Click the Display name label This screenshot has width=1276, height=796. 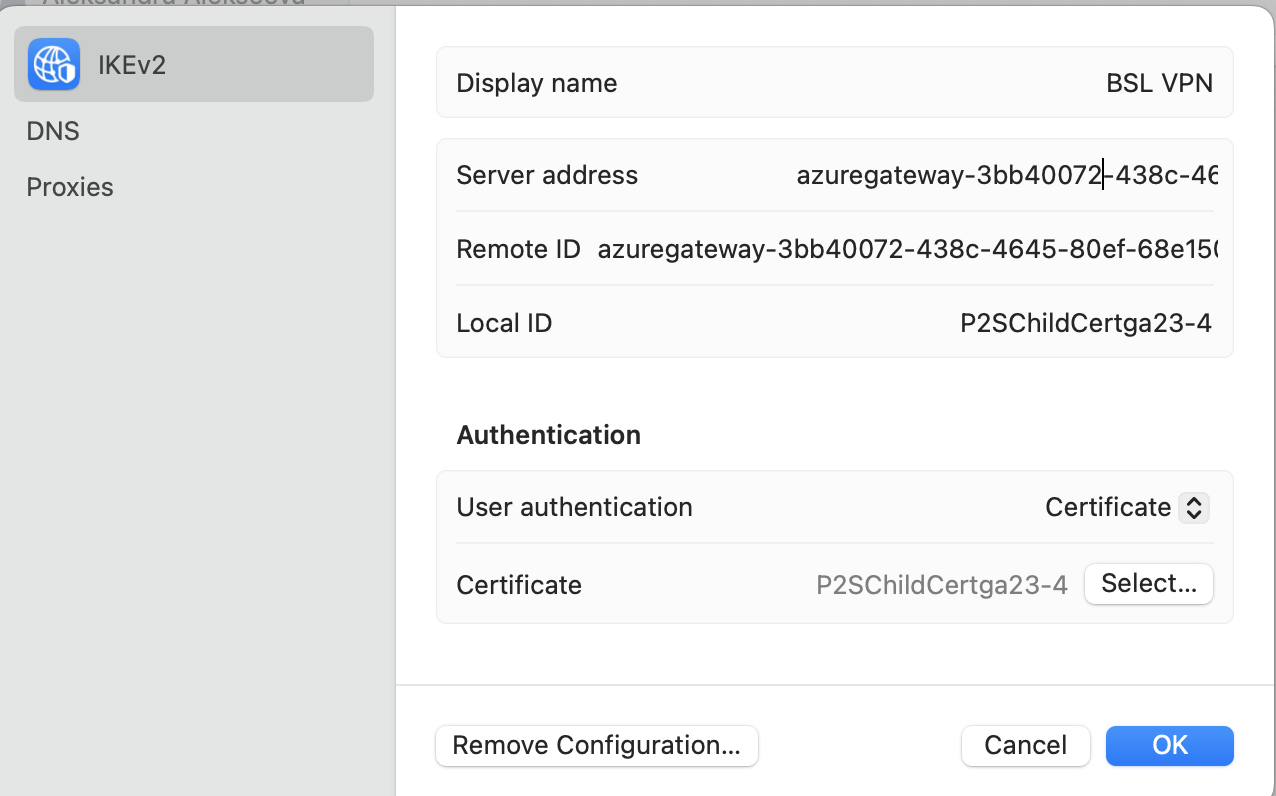click(x=537, y=83)
